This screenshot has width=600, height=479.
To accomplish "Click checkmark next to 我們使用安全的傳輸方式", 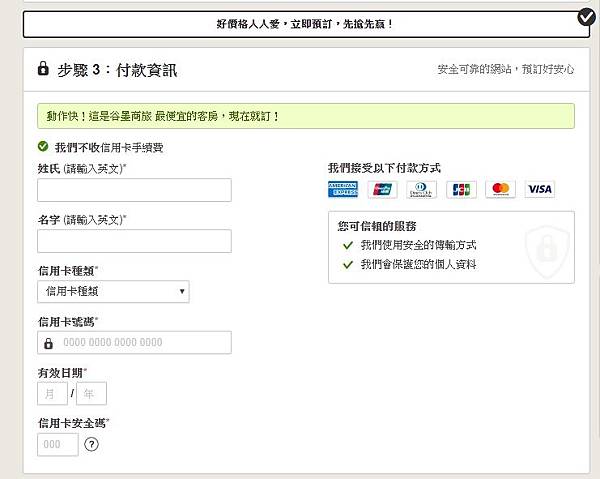I will [x=347, y=245].
